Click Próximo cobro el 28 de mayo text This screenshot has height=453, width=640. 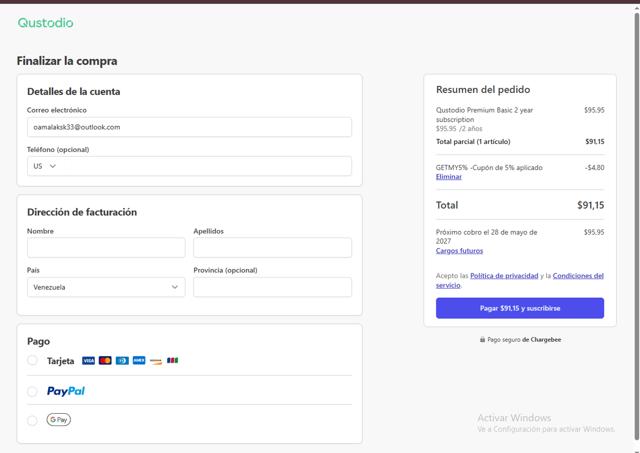pos(487,237)
